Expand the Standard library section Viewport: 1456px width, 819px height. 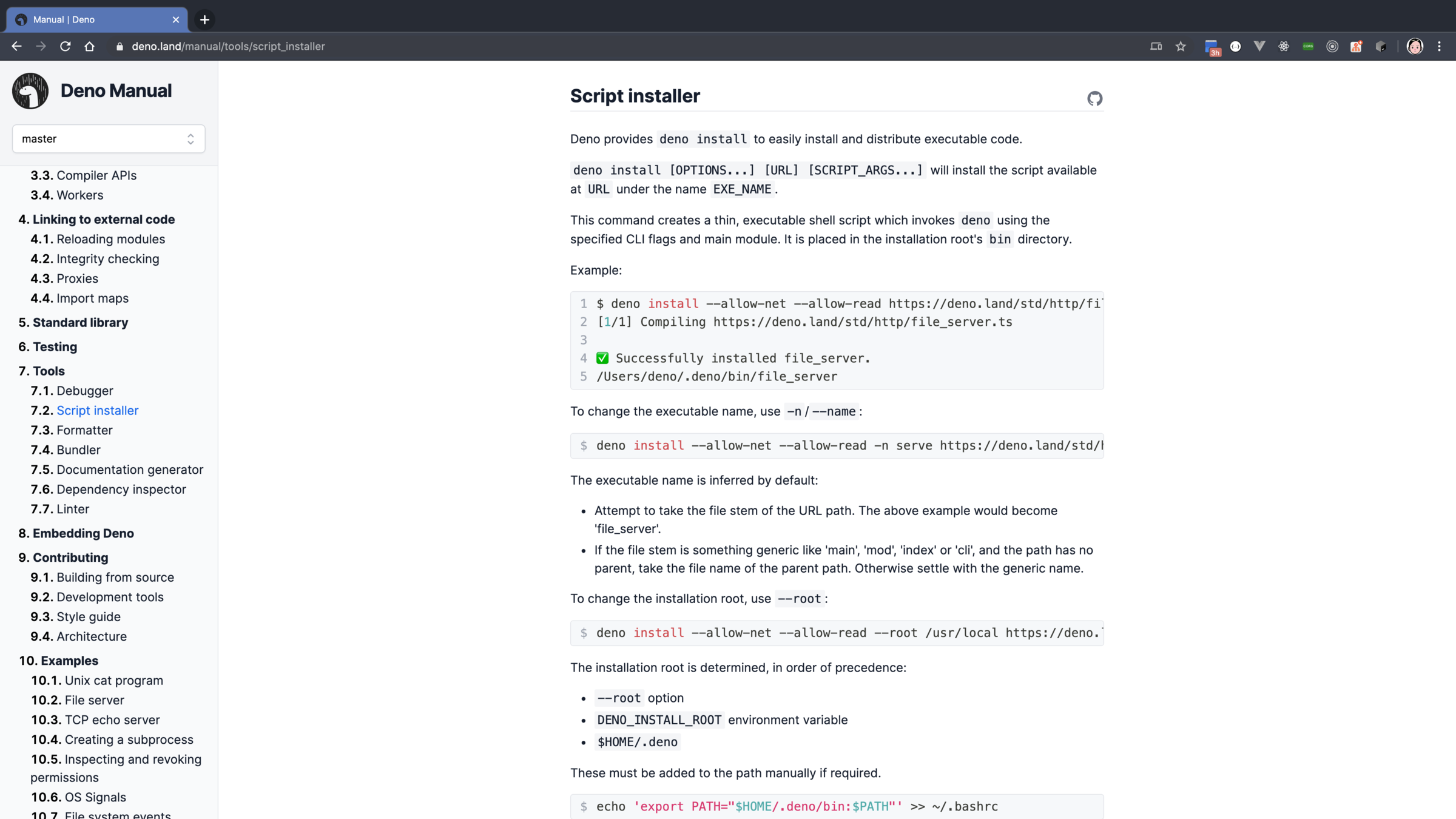tap(80, 322)
